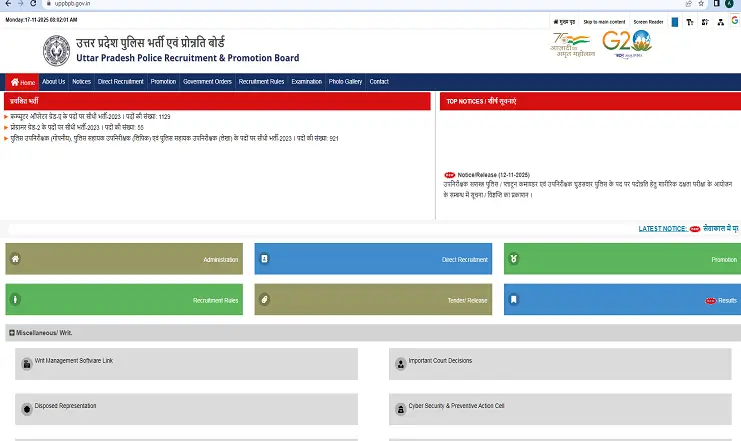This screenshot has height=441, width=741.
Task: Reload the page with refresh icon
Action: click(33, 3)
